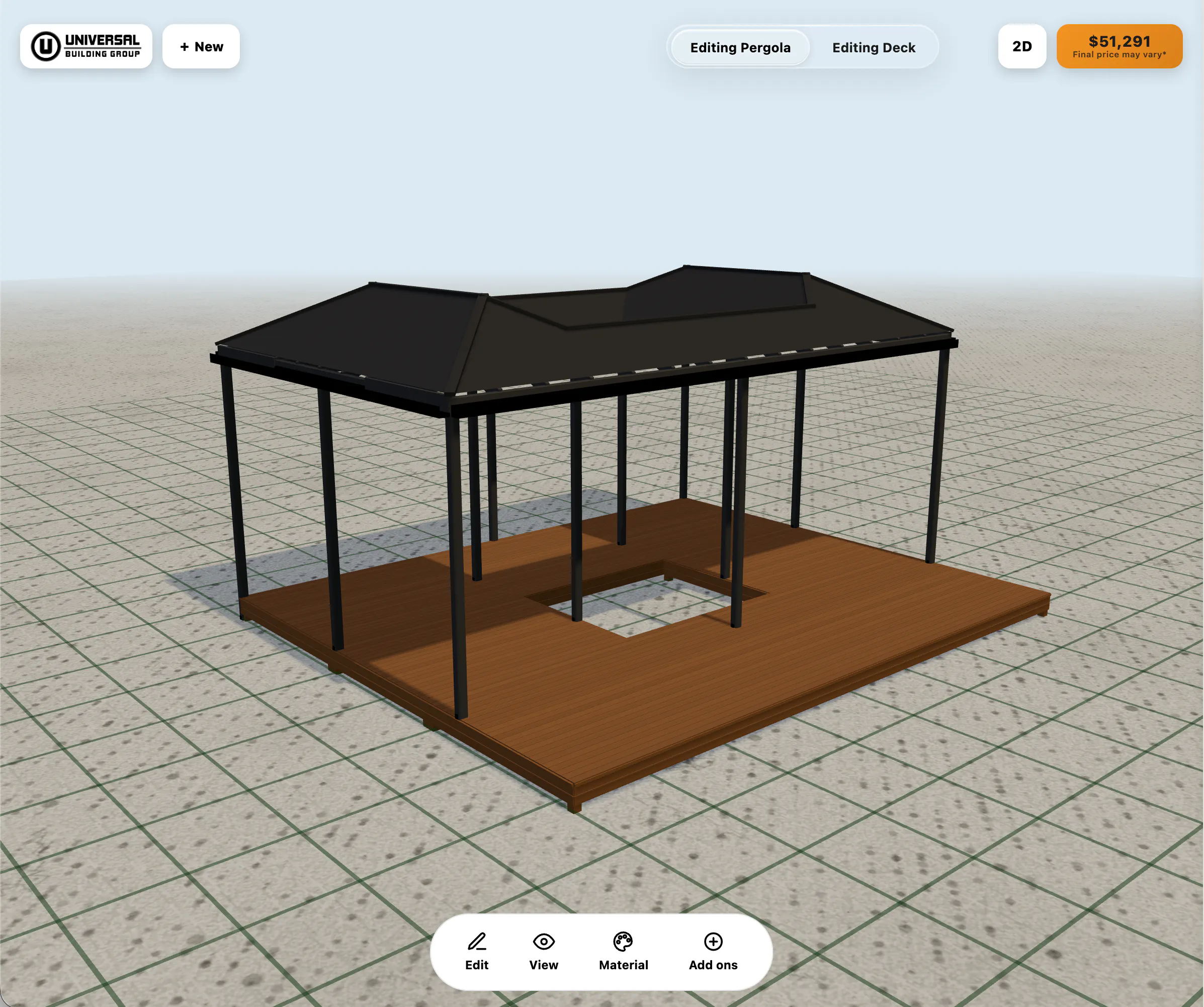The width and height of the screenshot is (1204, 1007).
Task: Switch to Editing Deck mode
Action: pos(874,47)
